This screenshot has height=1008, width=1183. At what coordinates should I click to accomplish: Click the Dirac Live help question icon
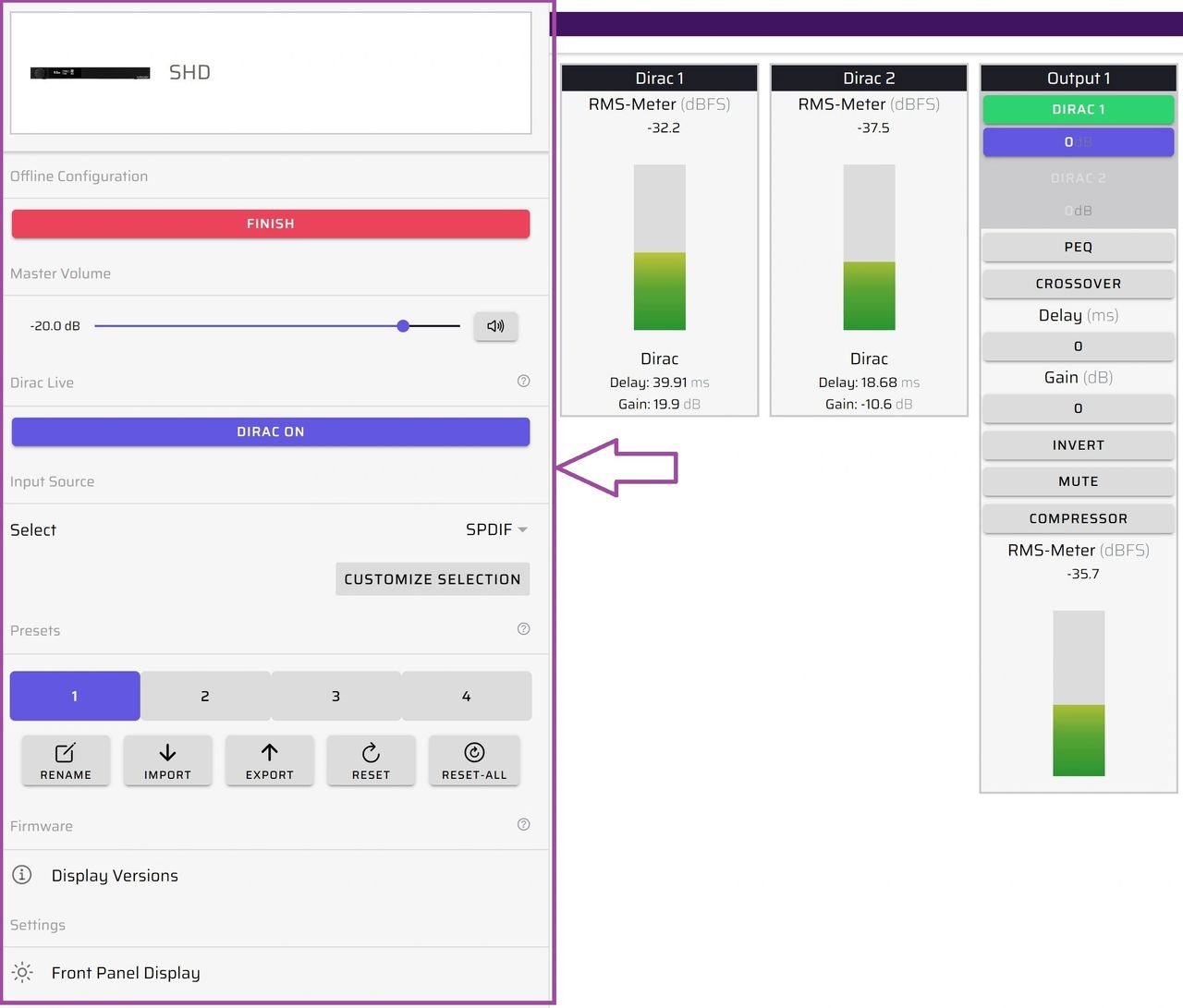[523, 381]
